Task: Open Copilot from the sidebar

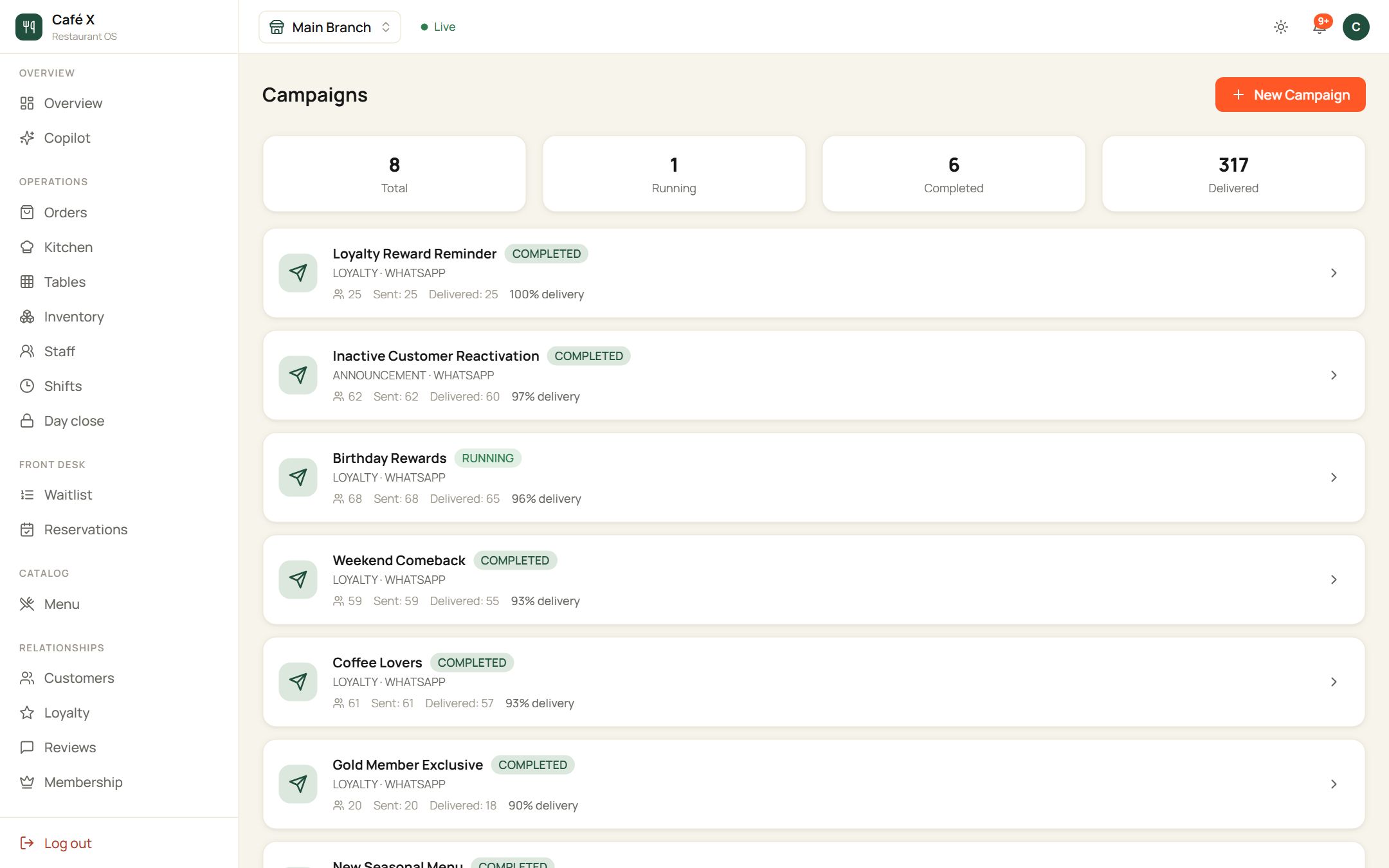Action: 67,138
